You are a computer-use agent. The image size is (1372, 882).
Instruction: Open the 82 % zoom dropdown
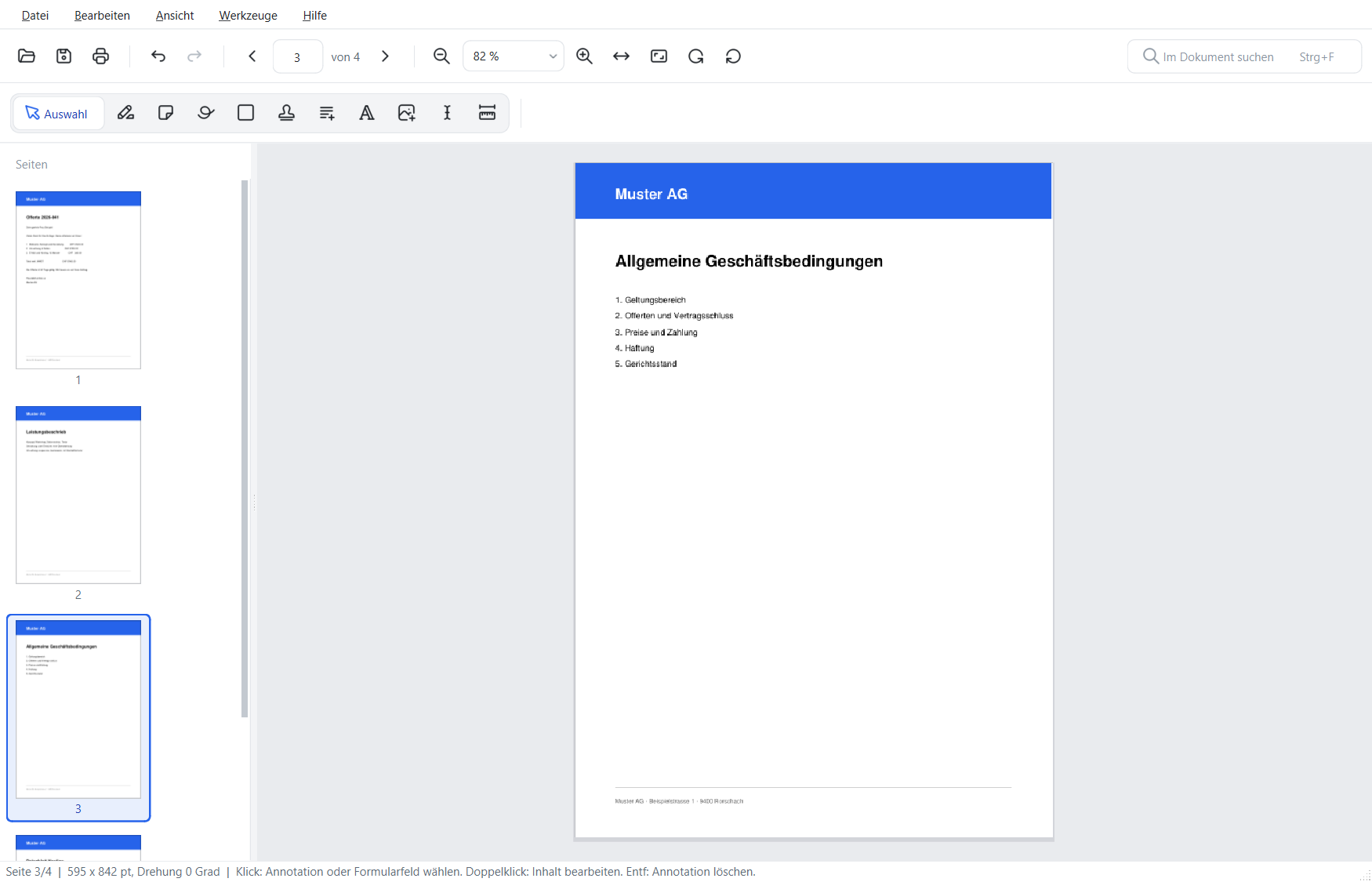514,56
